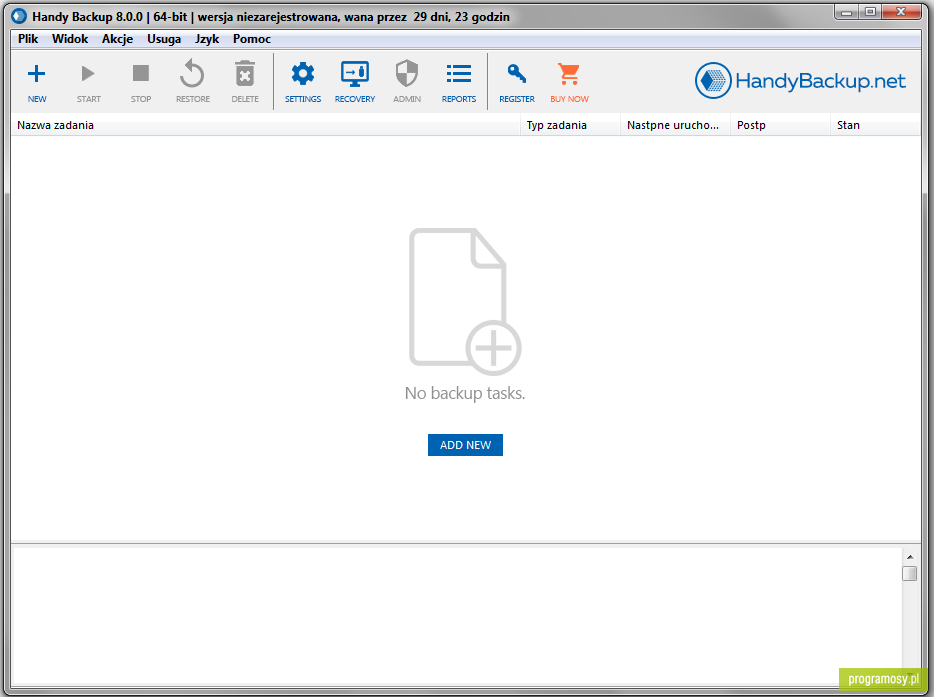Screen dimensions: 934x697
Task: Minimize the Handy Backup window
Action: (846, 11)
